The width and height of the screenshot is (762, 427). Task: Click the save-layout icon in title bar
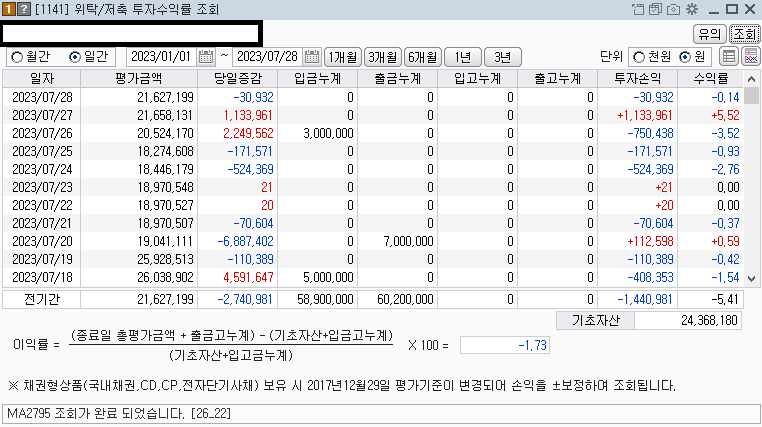656,9
